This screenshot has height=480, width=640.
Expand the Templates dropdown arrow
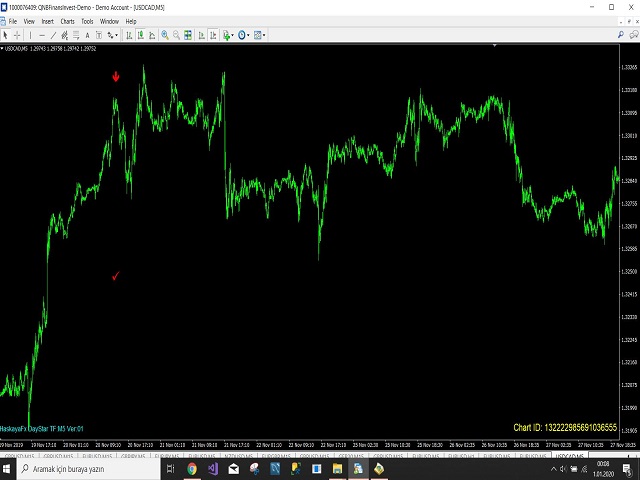tap(264, 36)
